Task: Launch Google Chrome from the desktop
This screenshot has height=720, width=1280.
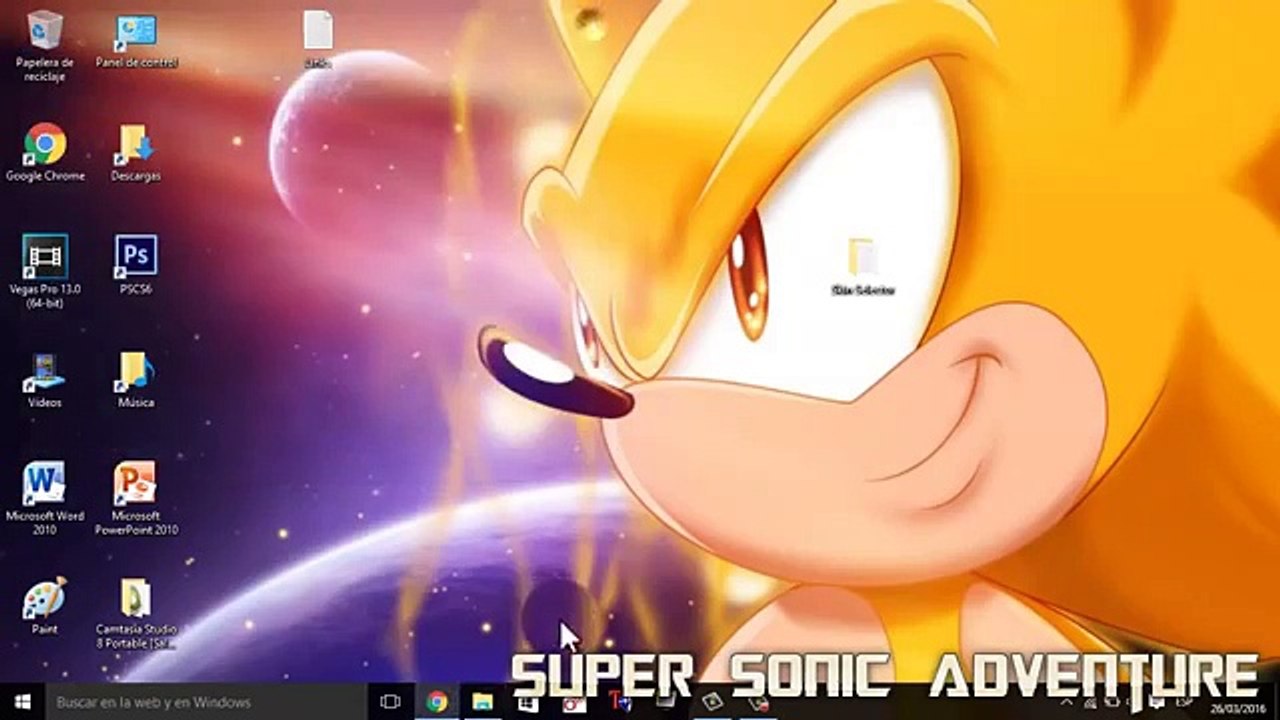Action: click(x=45, y=152)
